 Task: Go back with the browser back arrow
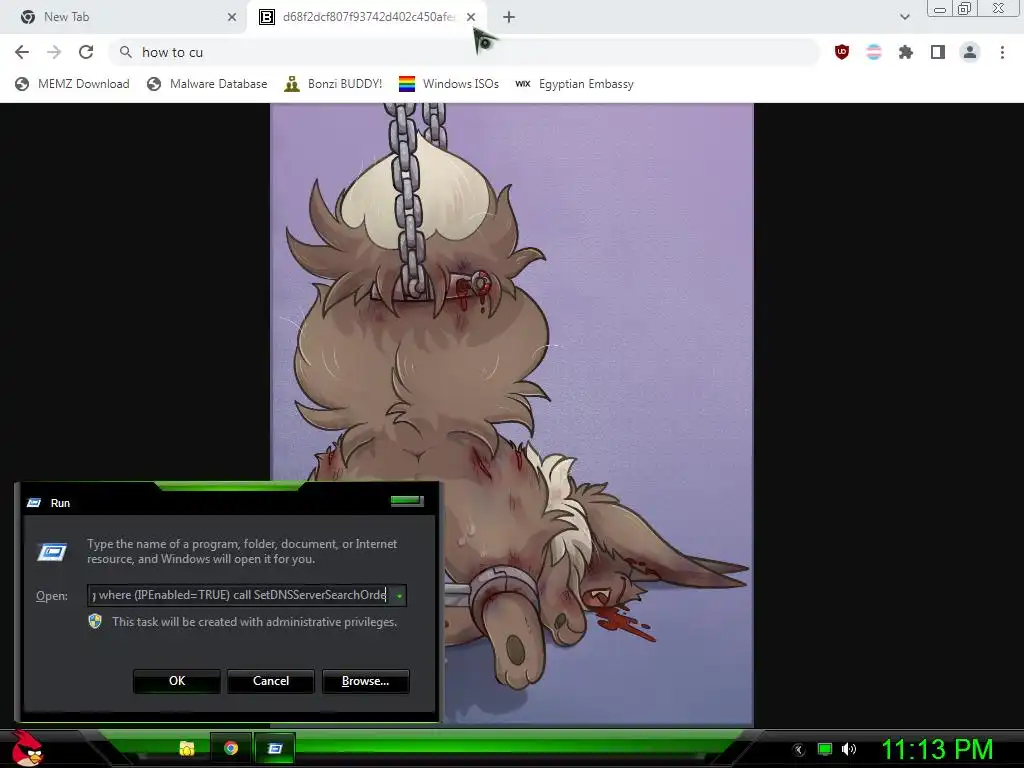click(22, 52)
